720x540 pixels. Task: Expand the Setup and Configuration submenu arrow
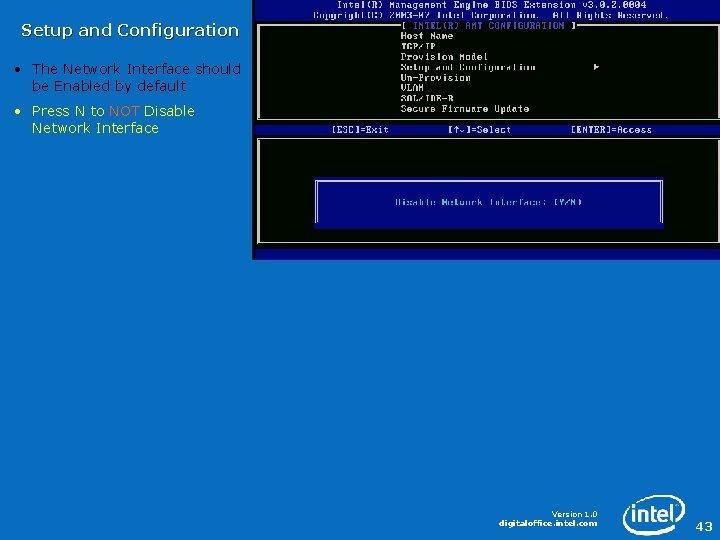point(596,67)
